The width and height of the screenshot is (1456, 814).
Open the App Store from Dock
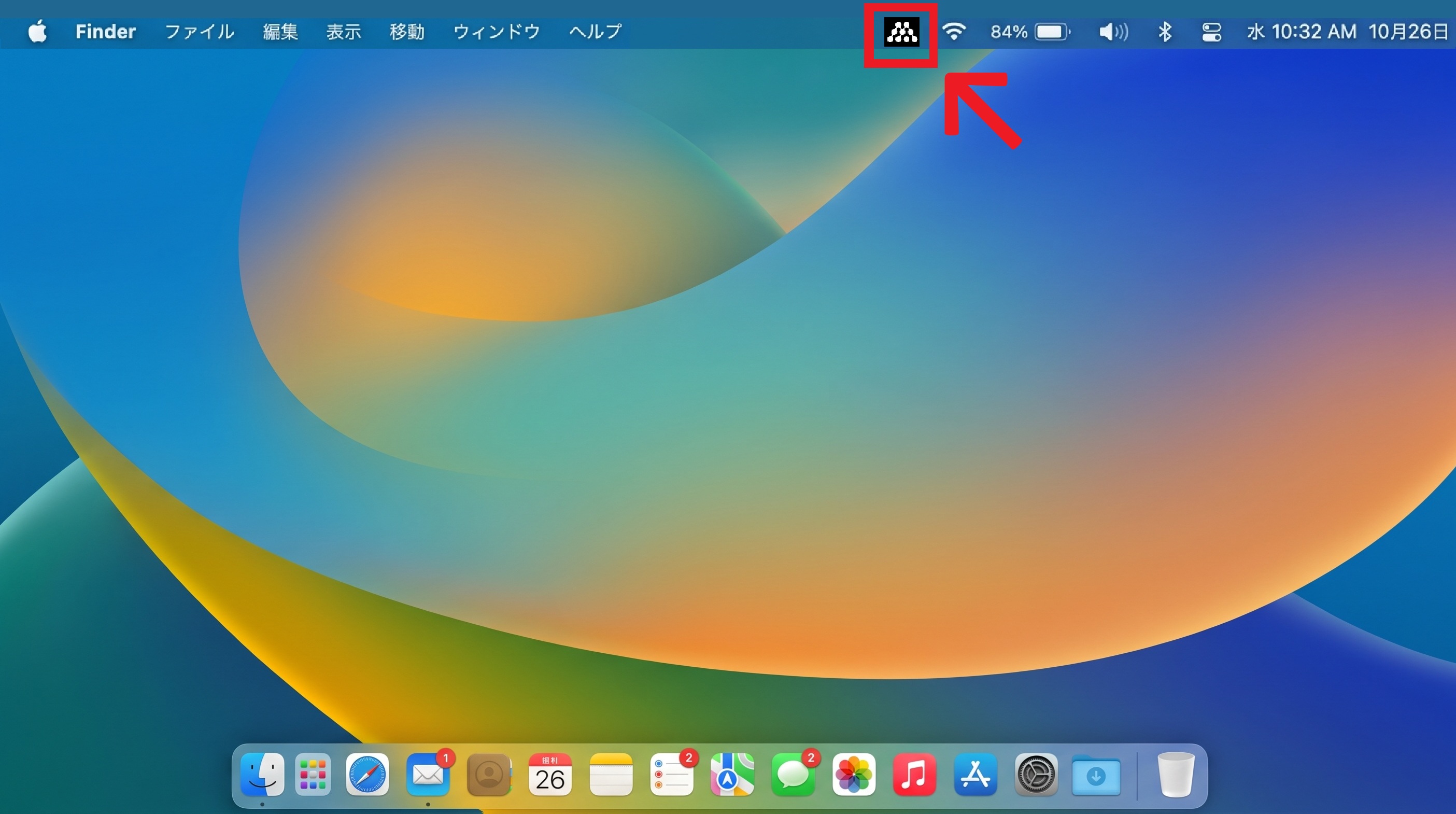pyautogui.click(x=976, y=775)
